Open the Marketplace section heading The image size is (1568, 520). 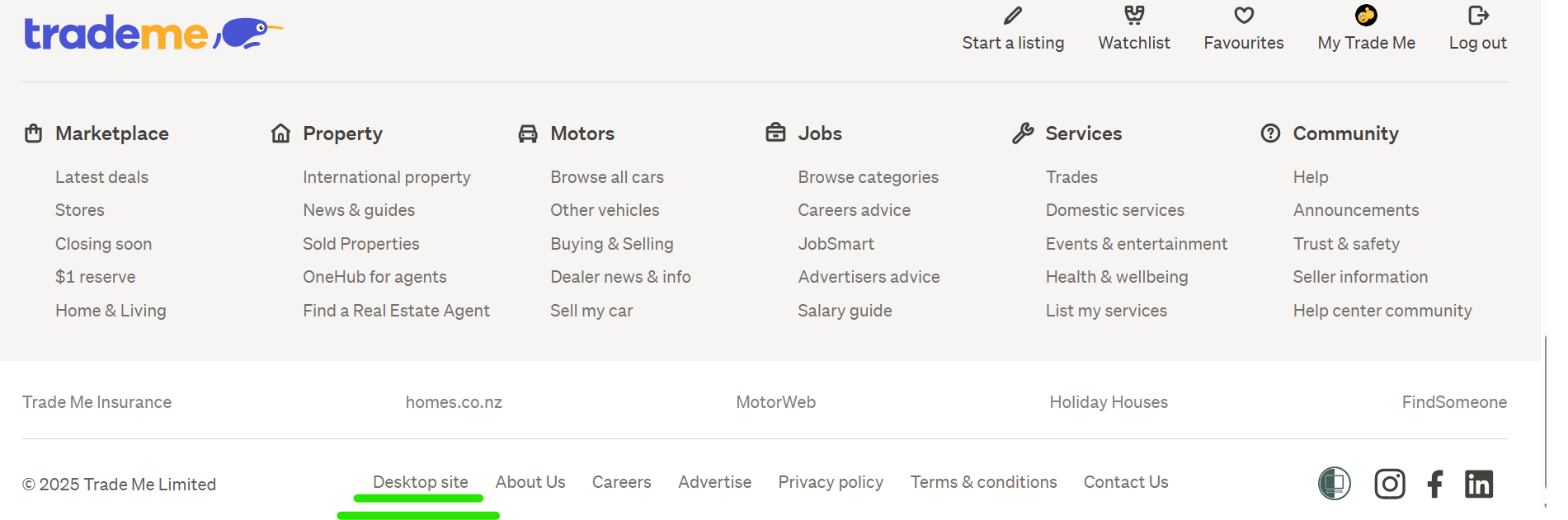pos(112,134)
